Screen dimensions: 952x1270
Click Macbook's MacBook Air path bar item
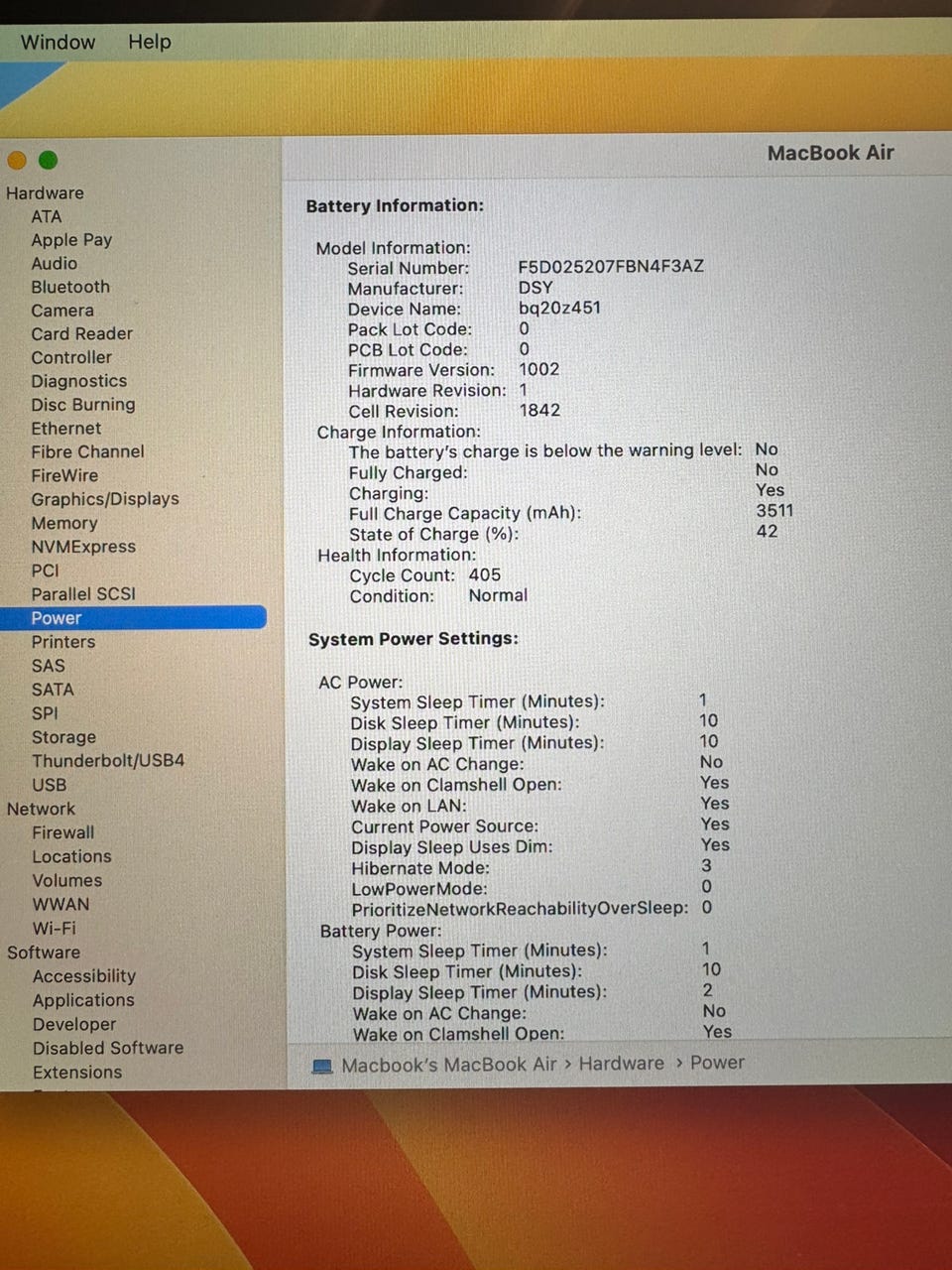449,1065
